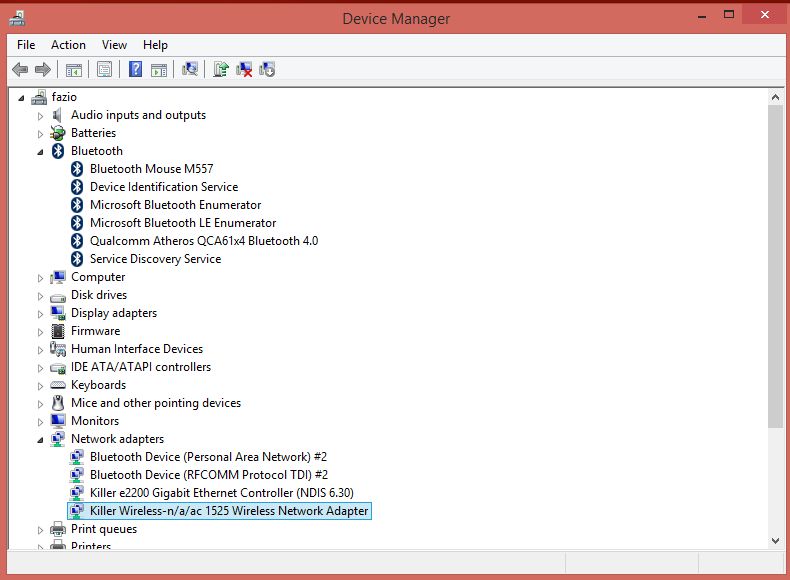Image resolution: width=790 pixels, height=580 pixels.
Task: Collapse the Bluetooth category
Action: (40, 152)
